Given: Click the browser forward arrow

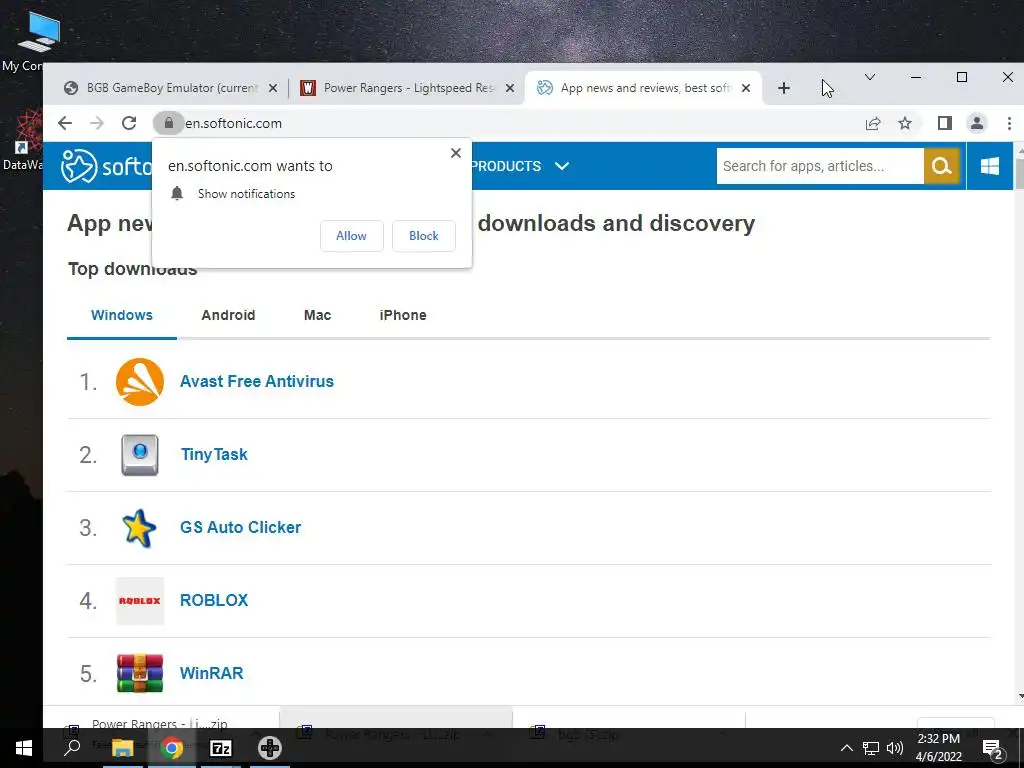Looking at the screenshot, I should (97, 123).
